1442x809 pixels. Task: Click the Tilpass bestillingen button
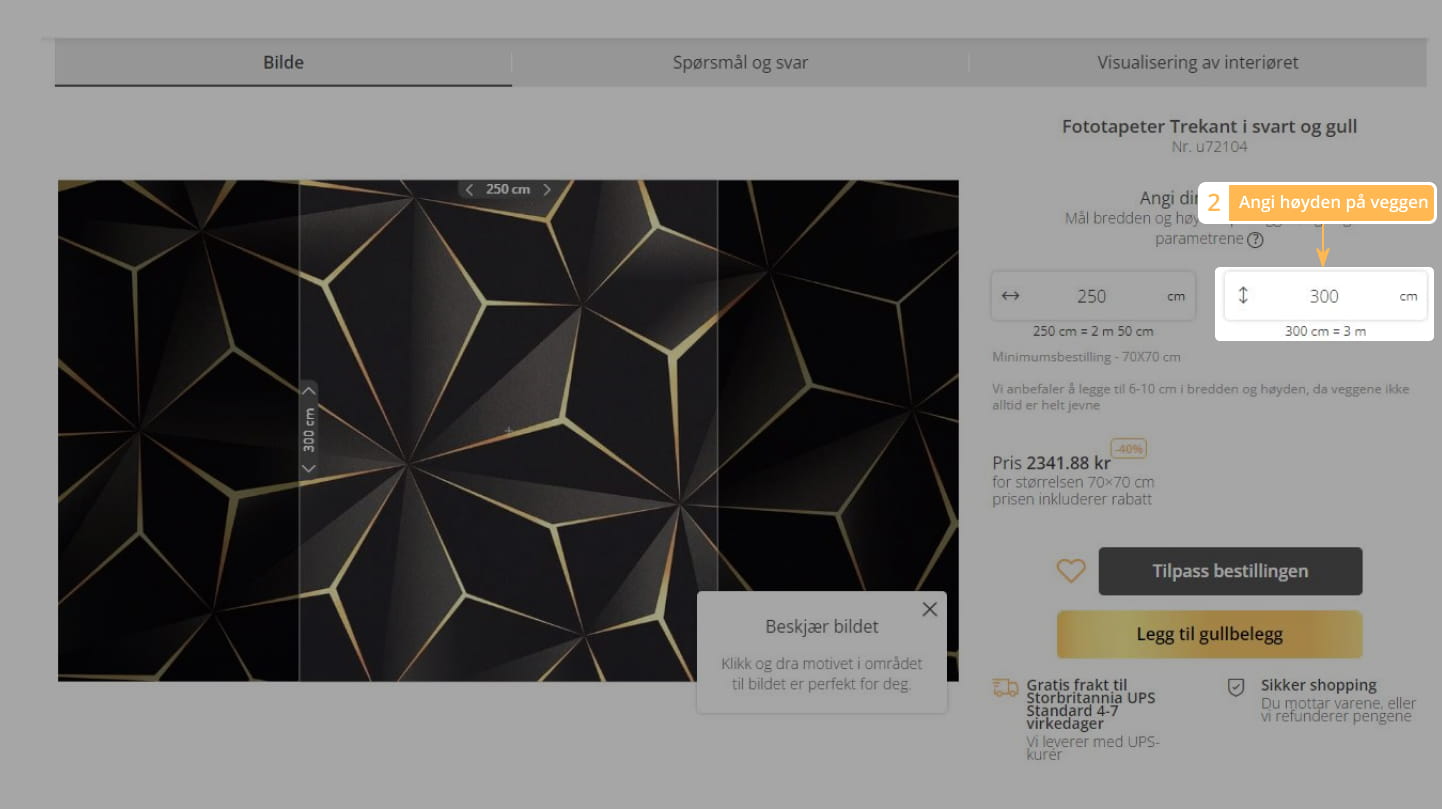(x=1230, y=571)
